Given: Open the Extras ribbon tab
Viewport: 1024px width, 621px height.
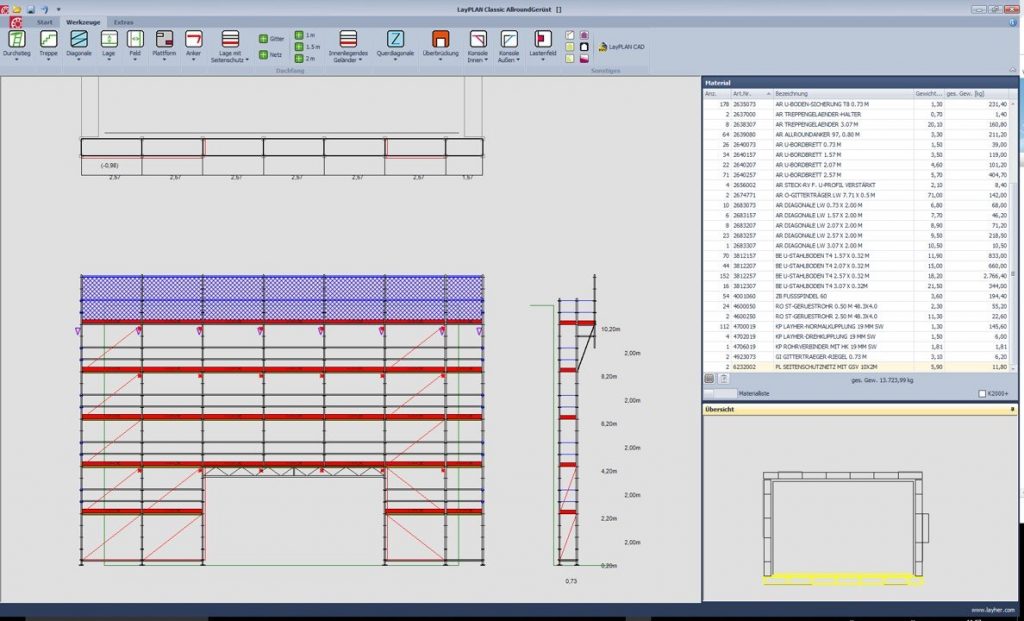Looking at the screenshot, I should tap(123, 22).
